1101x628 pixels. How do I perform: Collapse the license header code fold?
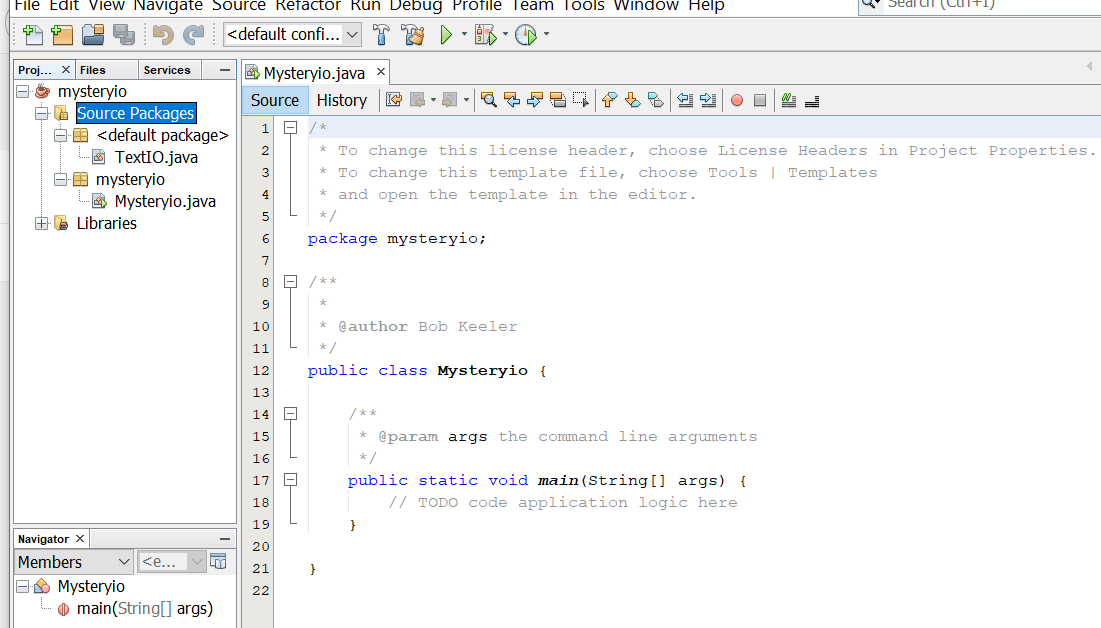pos(290,128)
